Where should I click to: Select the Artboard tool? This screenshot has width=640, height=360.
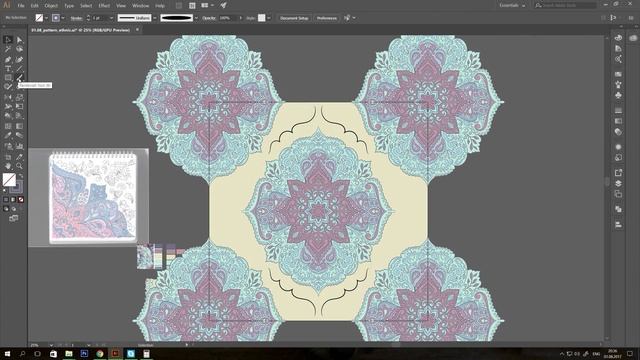coord(8,157)
